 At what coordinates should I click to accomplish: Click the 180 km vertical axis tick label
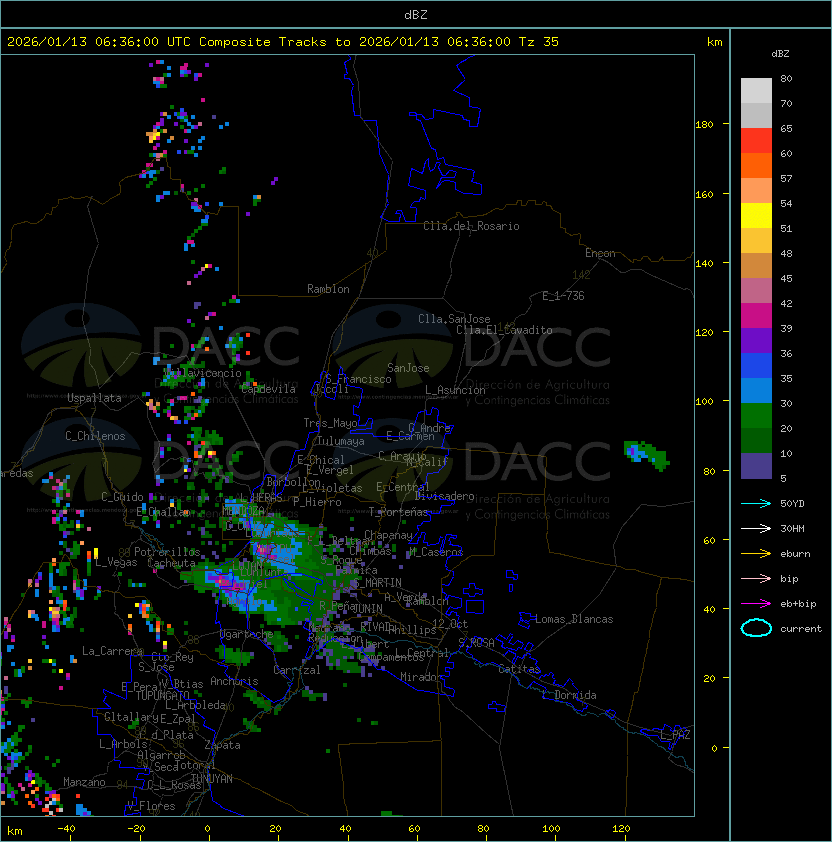click(704, 125)
